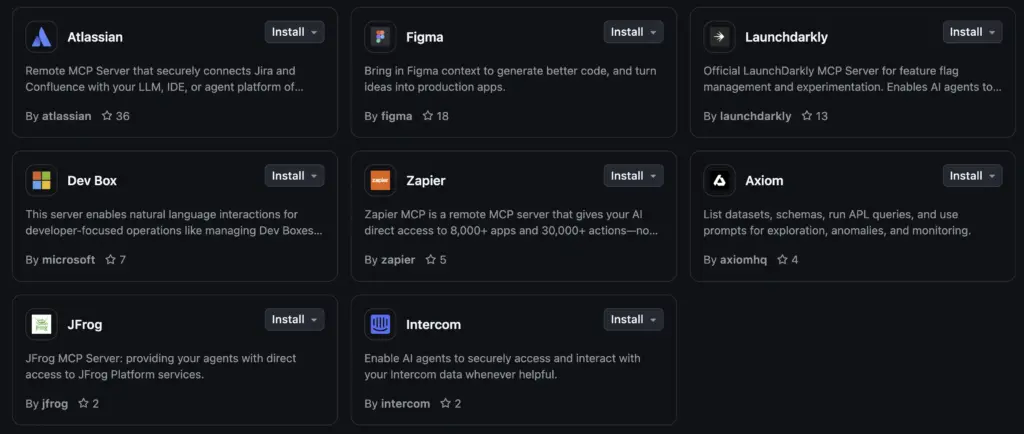Open the atlassian author link

click(68, 116)
